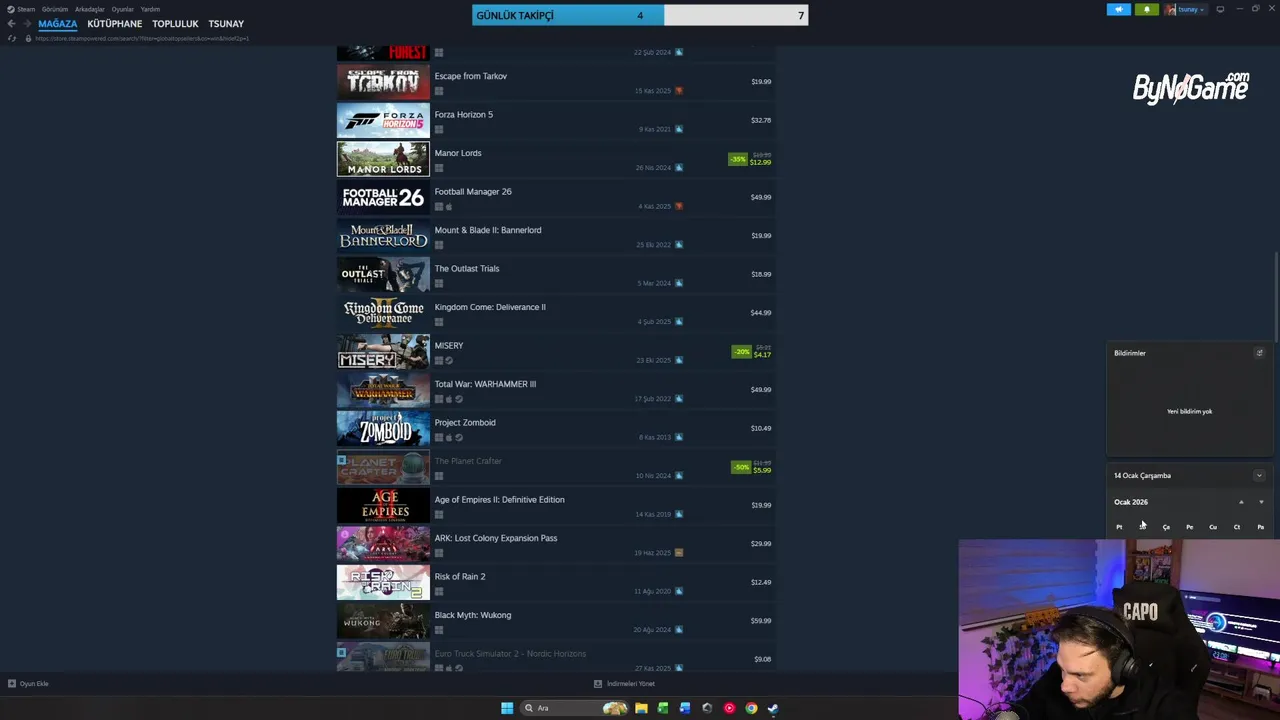This screenshot has height=720, width=1280.
Task: Open Black Myth: Wukong store entry
Action: coord(556,621)
